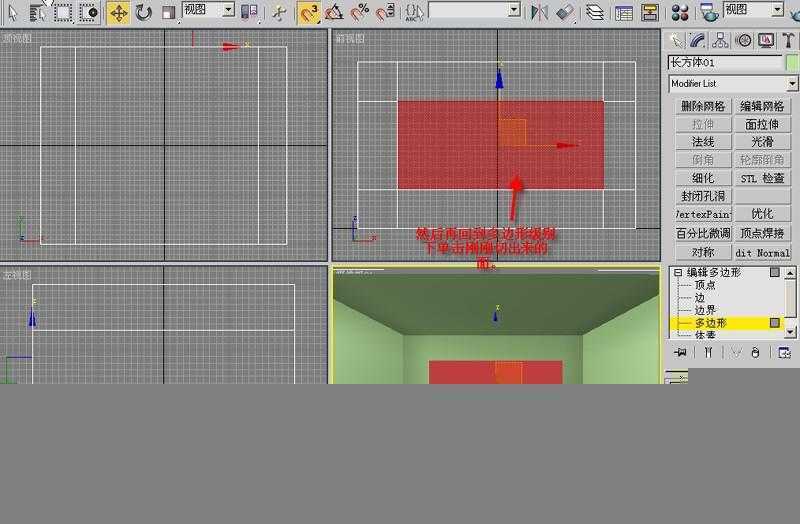Open the Material Editor
800x524 pixels.
tap(680, 12)
